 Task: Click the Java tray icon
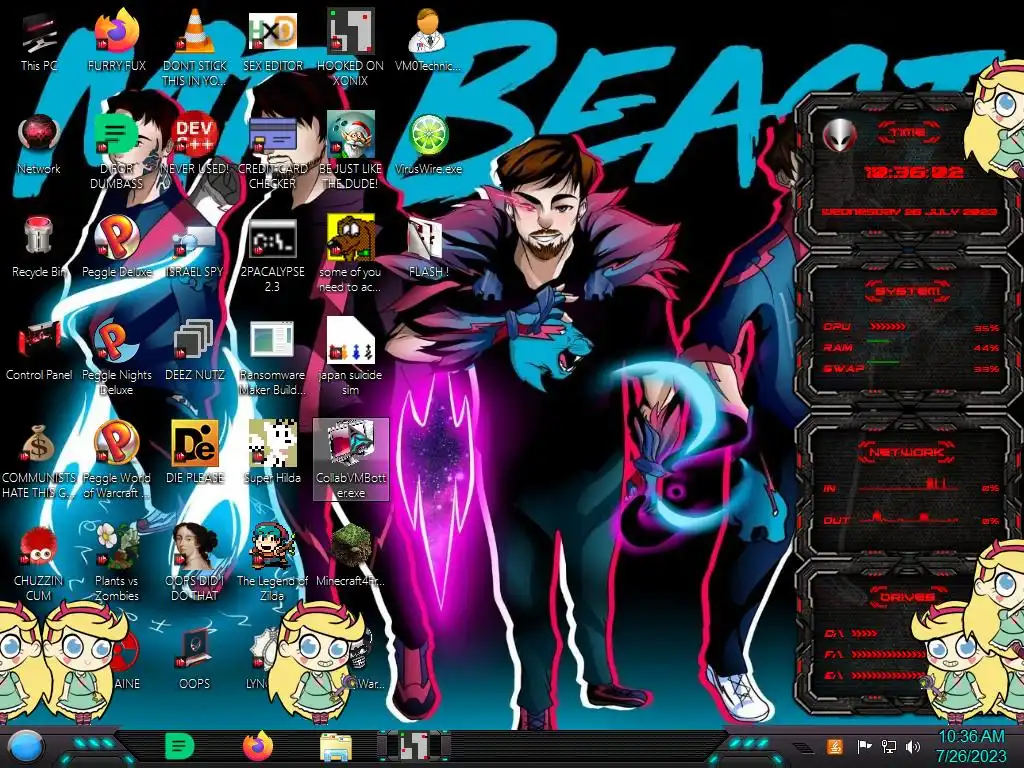point(835,746)
